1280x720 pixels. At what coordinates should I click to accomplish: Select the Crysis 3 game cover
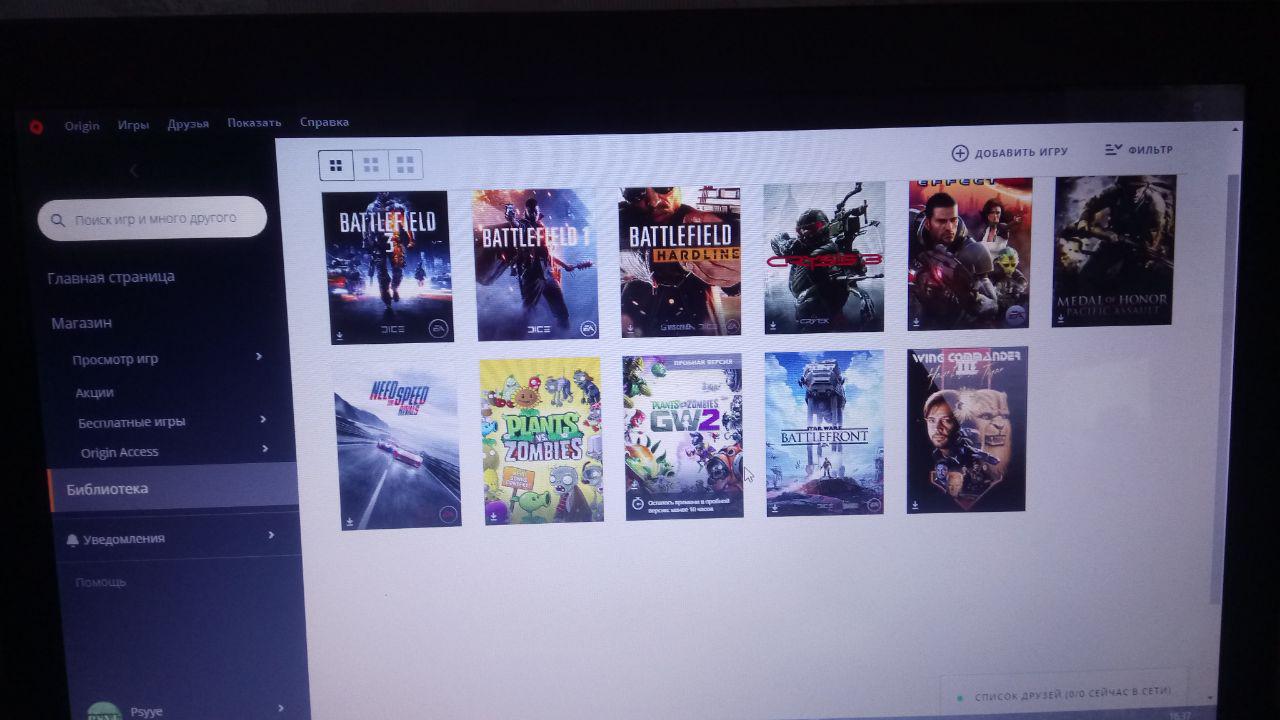[x=824, y=257]
